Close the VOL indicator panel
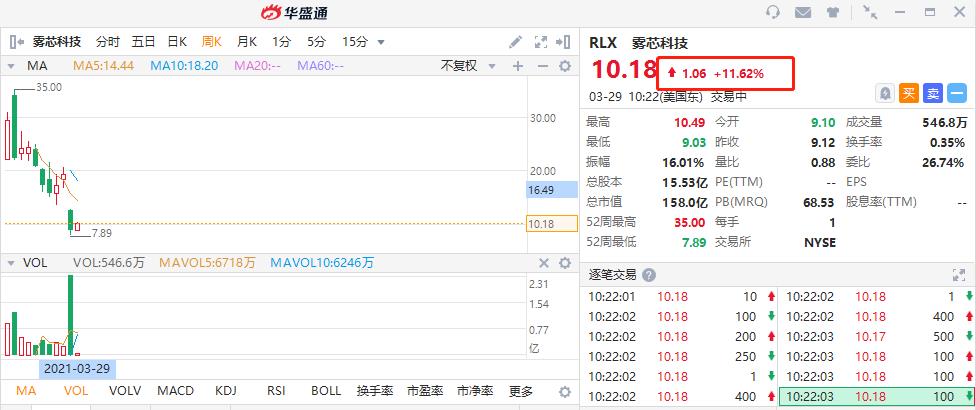This screenshot has width=976, height=410. 543,263
